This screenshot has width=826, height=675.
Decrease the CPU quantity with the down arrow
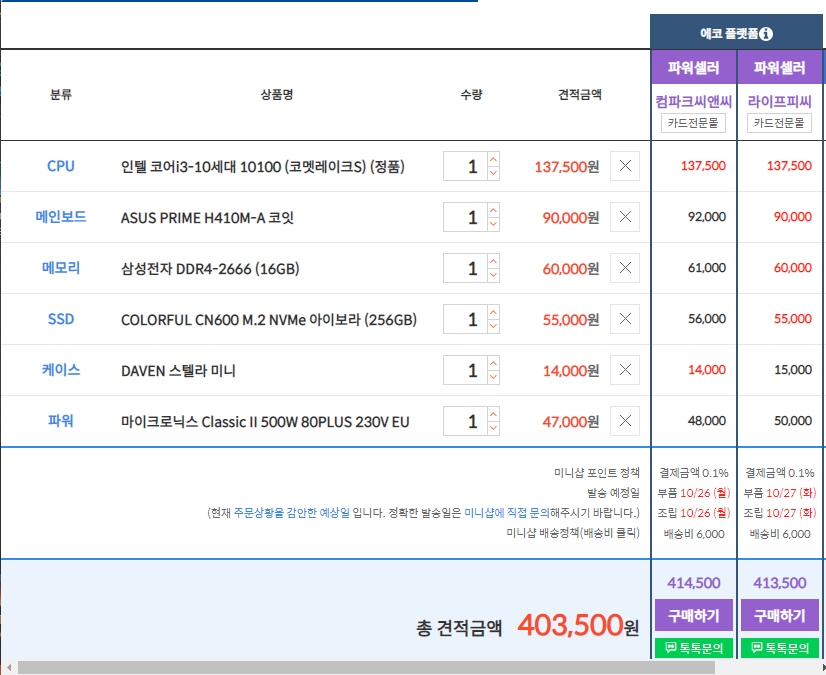493,173
